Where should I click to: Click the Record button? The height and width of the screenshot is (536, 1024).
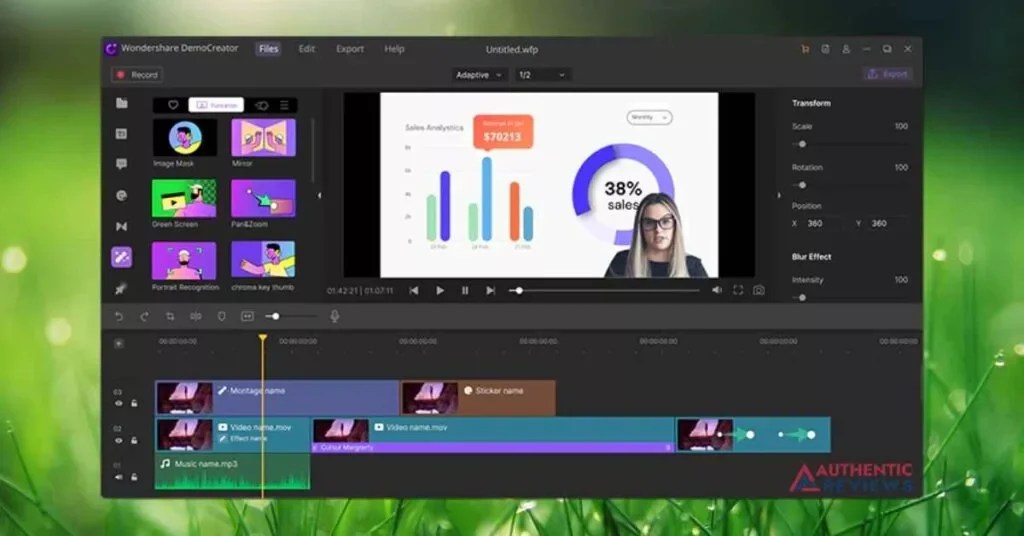click(137, 75)
